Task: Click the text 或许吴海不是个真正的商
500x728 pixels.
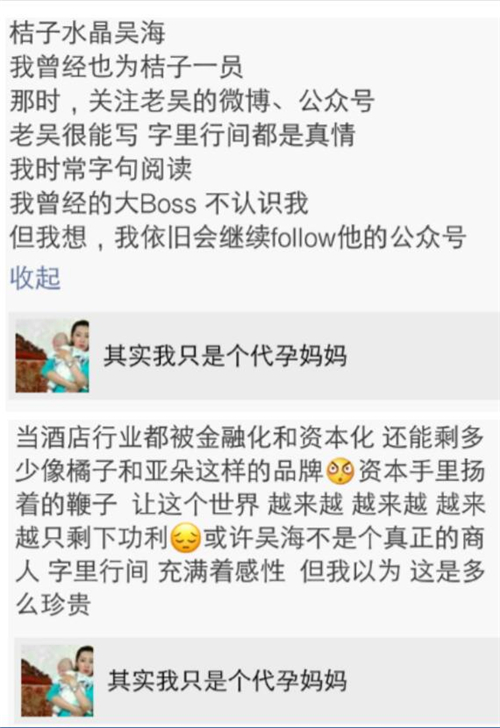Action: pyautogui.click(x=344, y=539)
